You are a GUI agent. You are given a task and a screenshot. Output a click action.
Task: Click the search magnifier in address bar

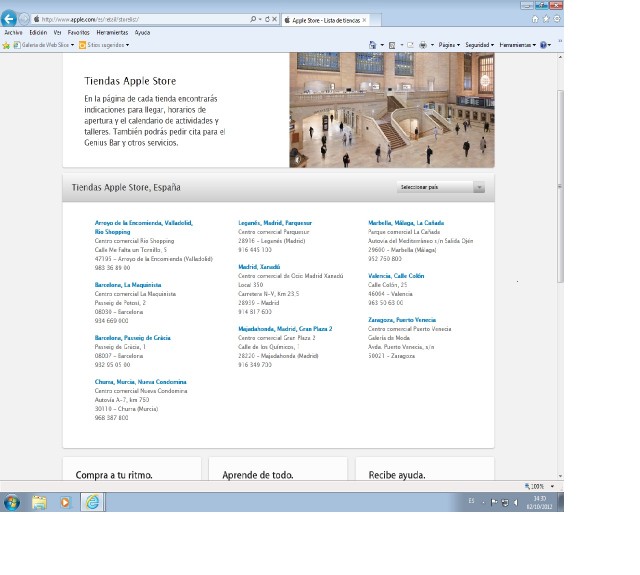pos(253,19)
